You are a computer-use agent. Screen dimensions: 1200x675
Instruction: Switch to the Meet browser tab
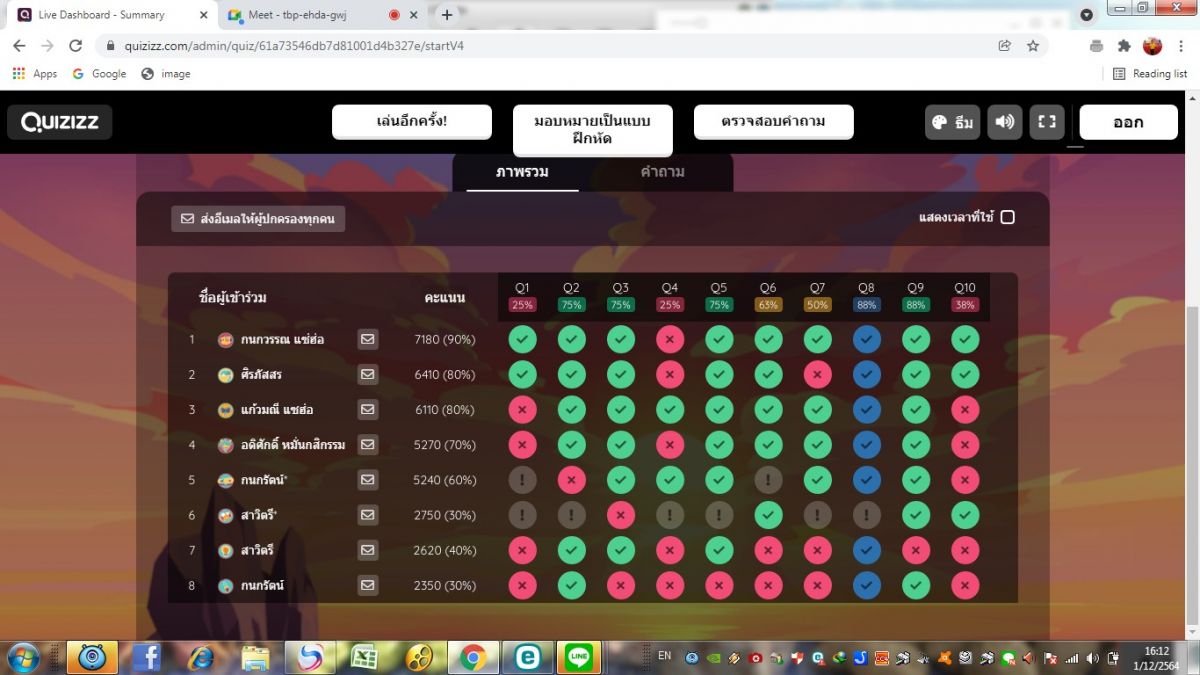300,15
